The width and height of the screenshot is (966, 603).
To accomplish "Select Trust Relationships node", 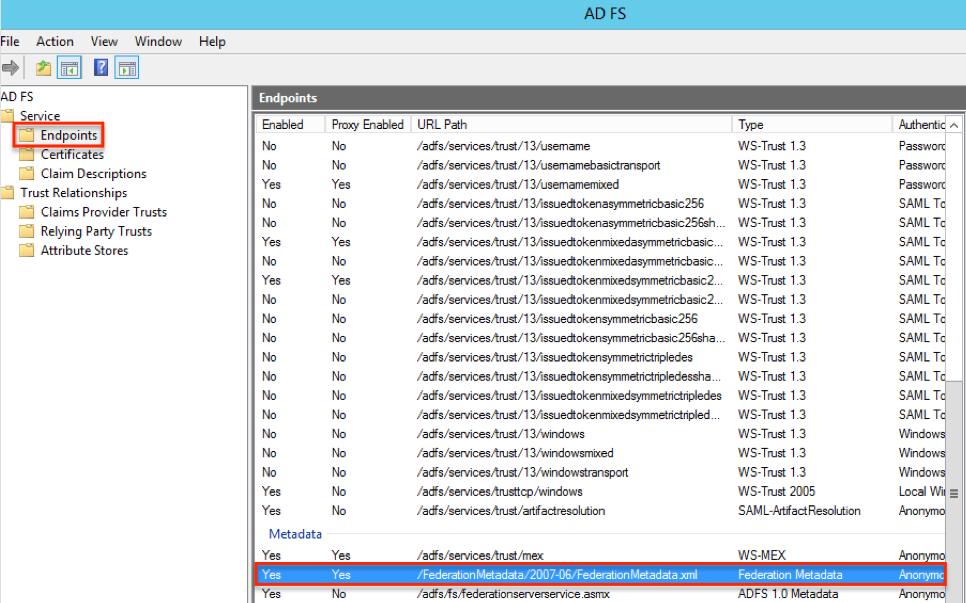I will click(73, 193).
